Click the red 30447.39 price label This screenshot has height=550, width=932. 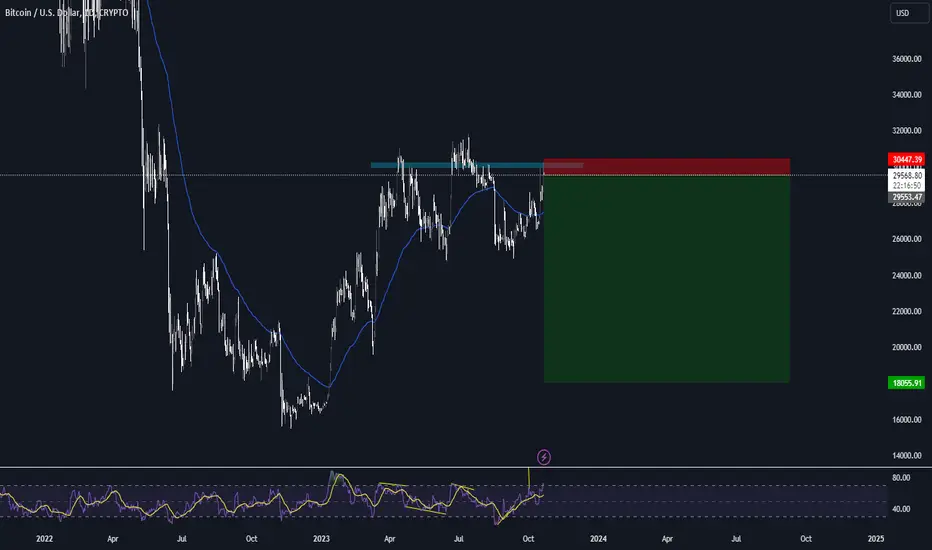tap(906, 159)
